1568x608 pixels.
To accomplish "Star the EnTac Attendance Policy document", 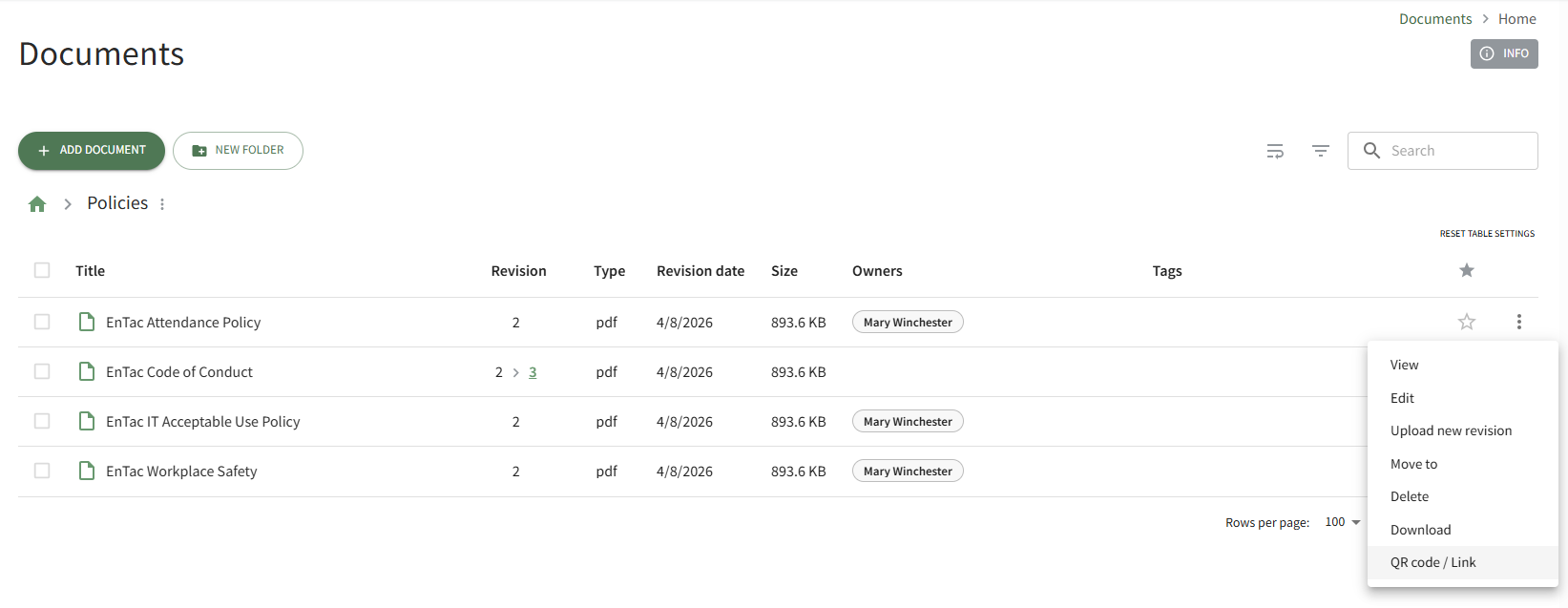I will pos(1467,323).
